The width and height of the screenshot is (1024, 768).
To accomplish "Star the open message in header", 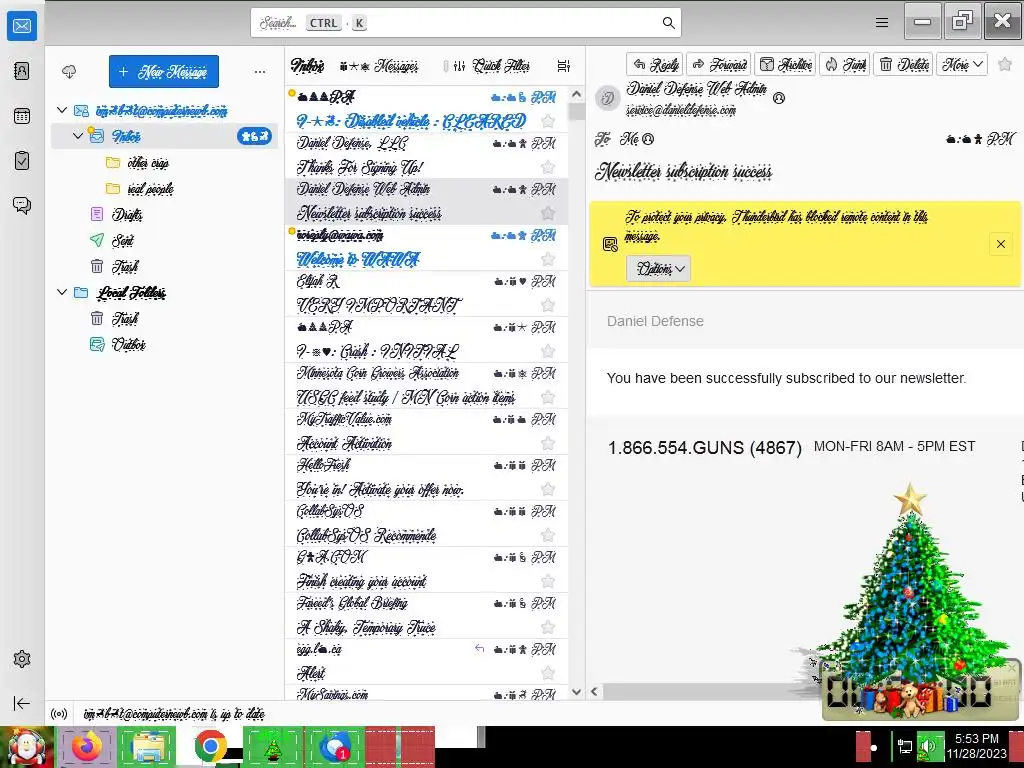I will tap(1005, 64).
